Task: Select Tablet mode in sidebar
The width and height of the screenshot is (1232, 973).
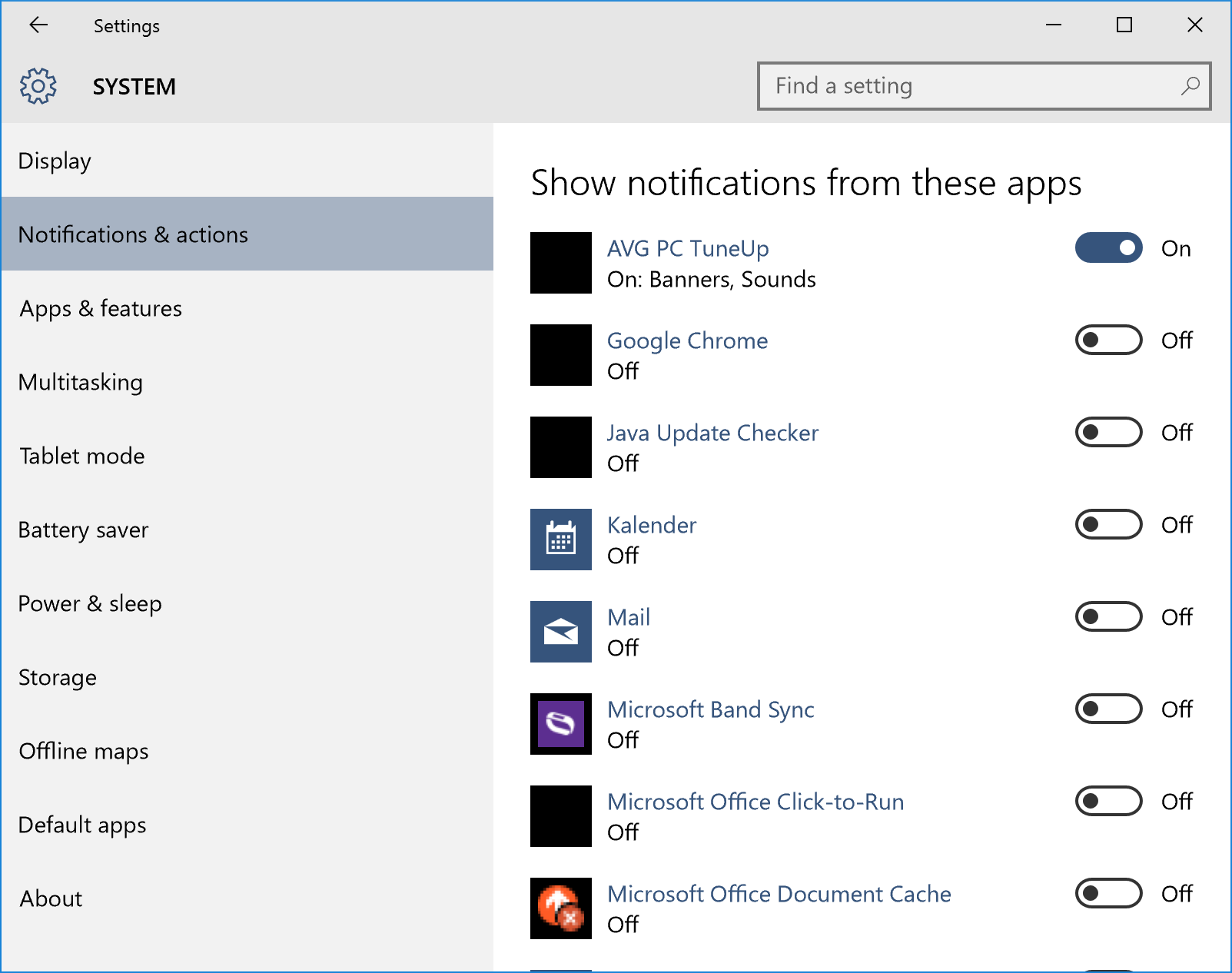Action: coord(247,455)
